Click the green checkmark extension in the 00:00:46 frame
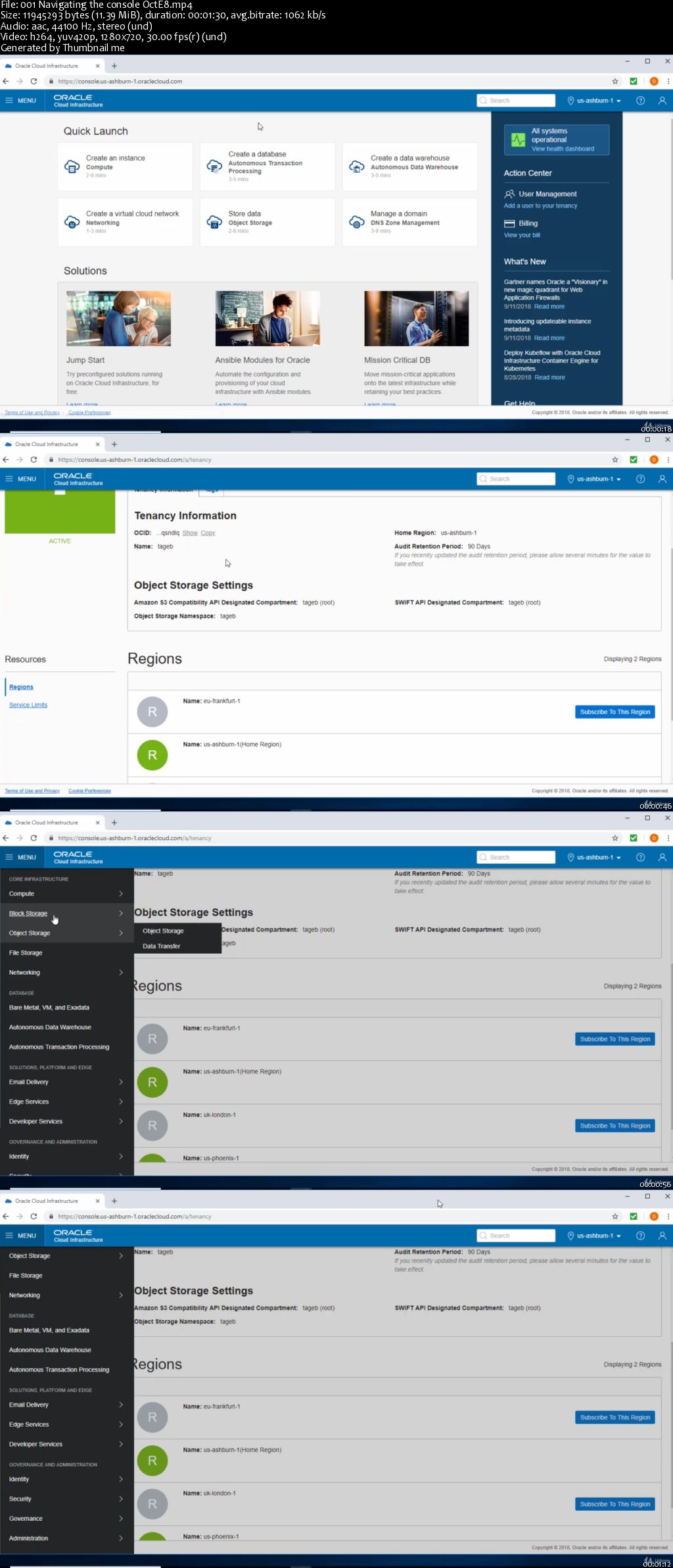The width and height of the screenshot is (673, 1568). 634,460
